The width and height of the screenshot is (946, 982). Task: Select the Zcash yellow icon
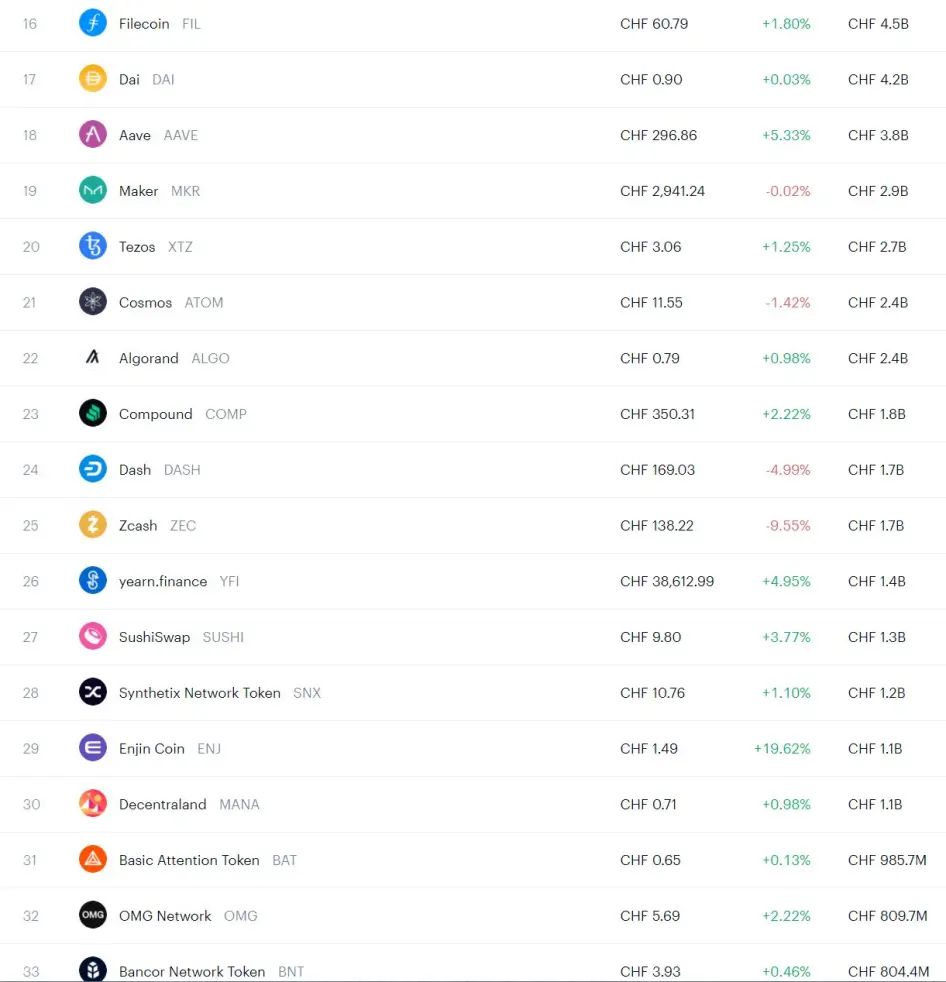pos(93,525)
